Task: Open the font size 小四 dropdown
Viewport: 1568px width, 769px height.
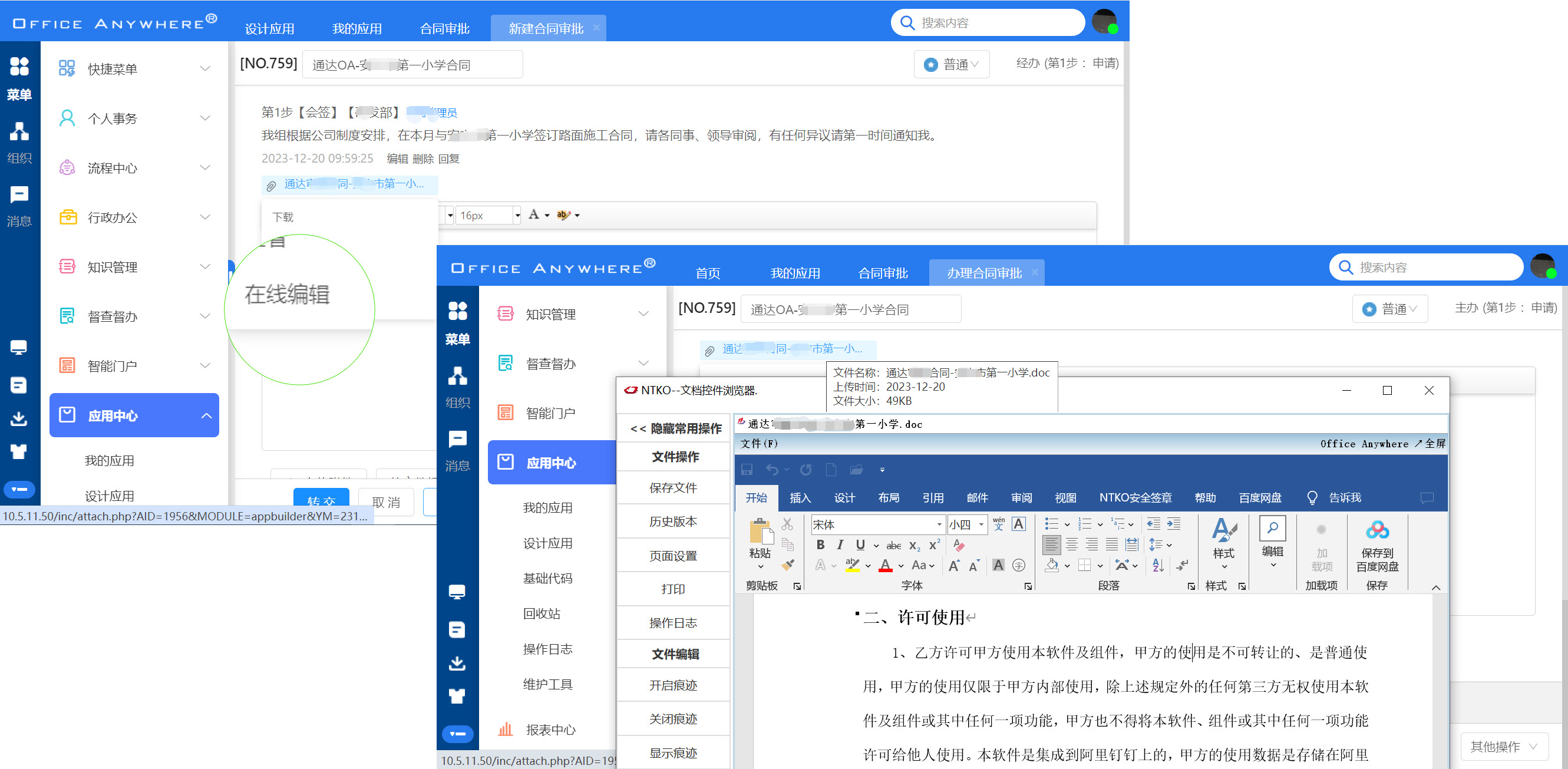Action: [981, 524]
